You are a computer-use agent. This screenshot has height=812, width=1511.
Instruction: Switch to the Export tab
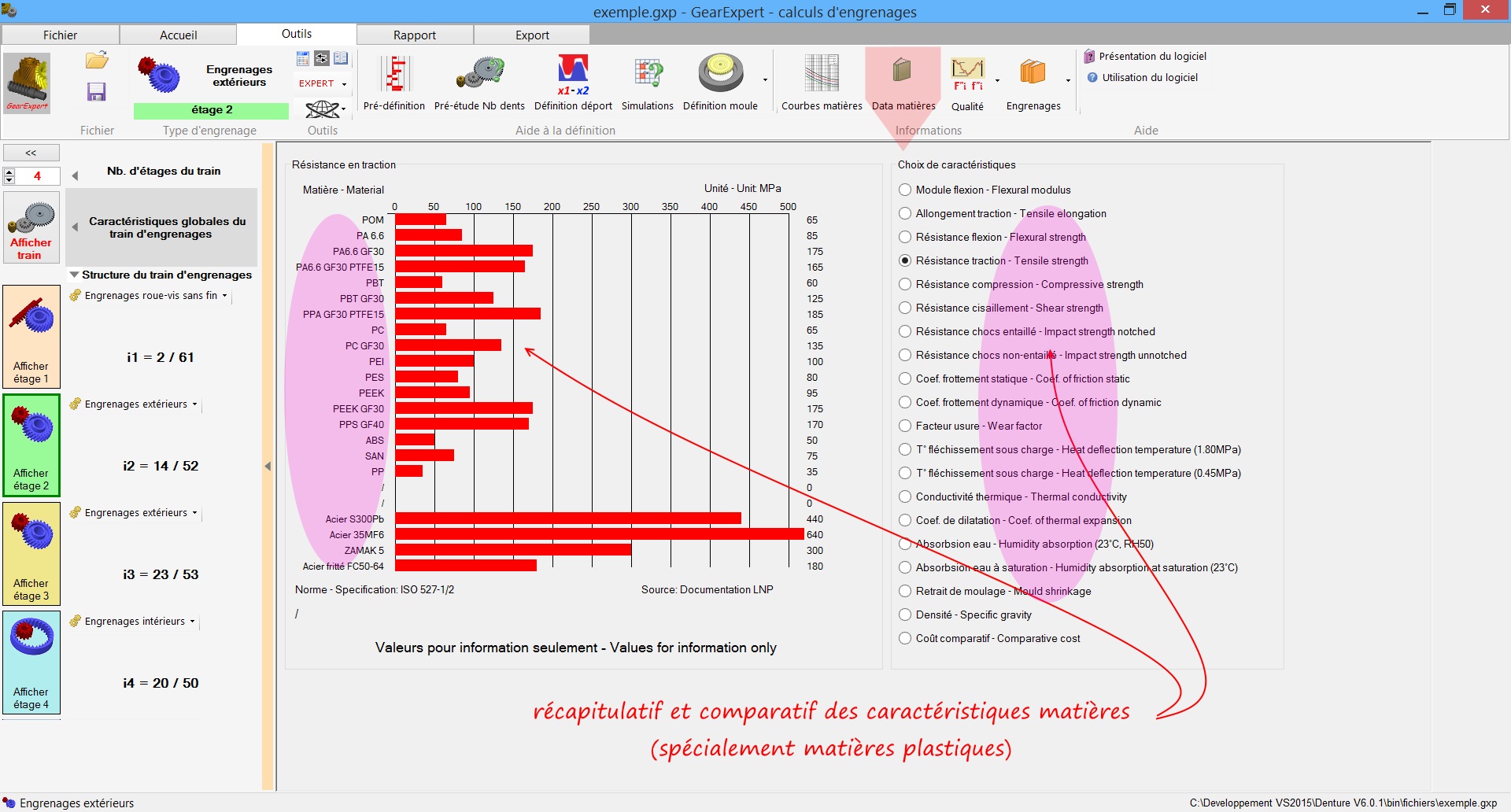[x=533, y=35]
